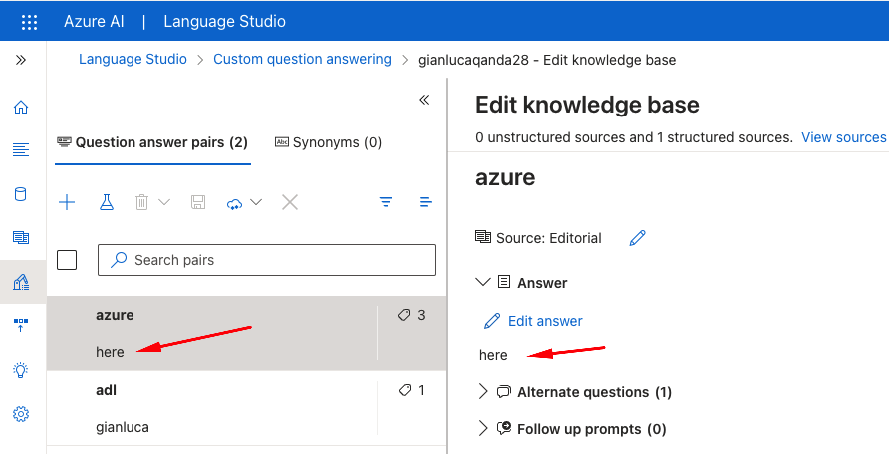Click the tag count 3 on azure pair
The height and width of the screenshot is (454, 889).
pyautogui.click(x=412, y=315)
